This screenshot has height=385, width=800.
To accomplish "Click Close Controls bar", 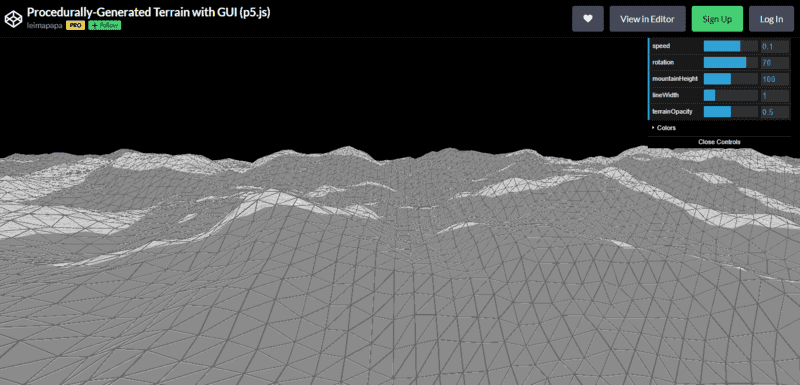I will 719,142.
